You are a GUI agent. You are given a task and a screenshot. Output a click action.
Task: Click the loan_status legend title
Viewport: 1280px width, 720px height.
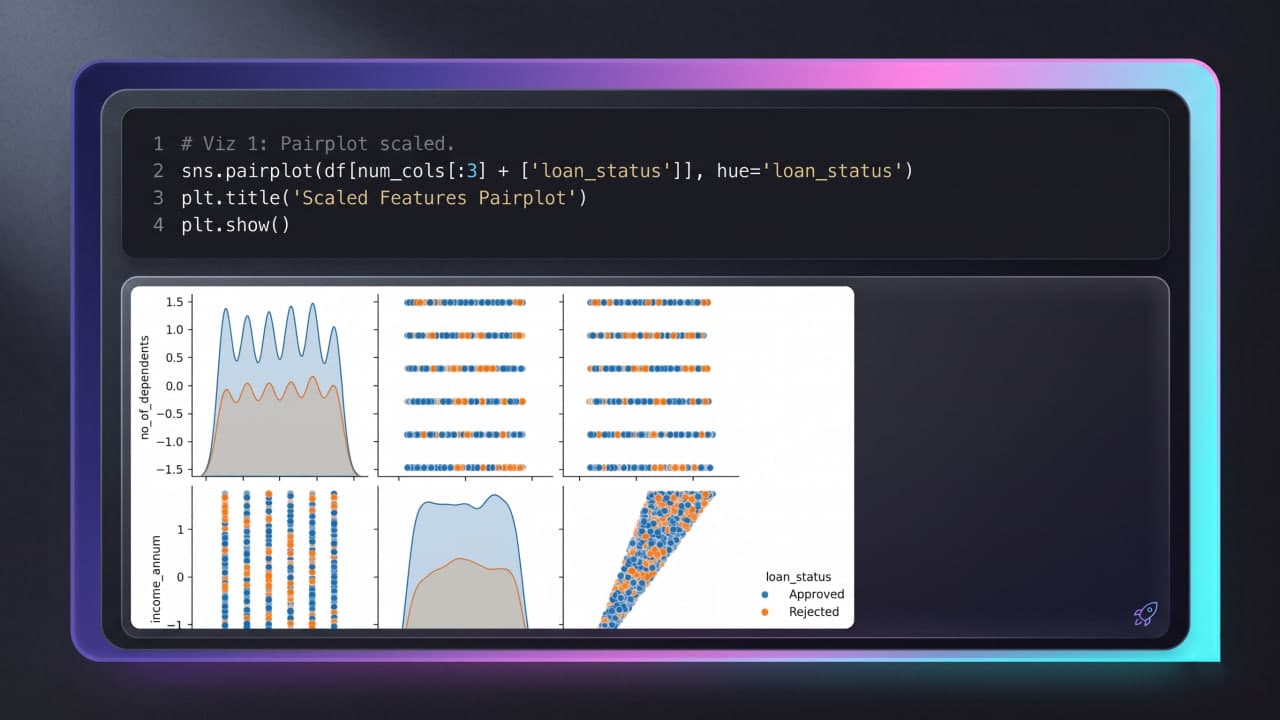coord(798,576)
